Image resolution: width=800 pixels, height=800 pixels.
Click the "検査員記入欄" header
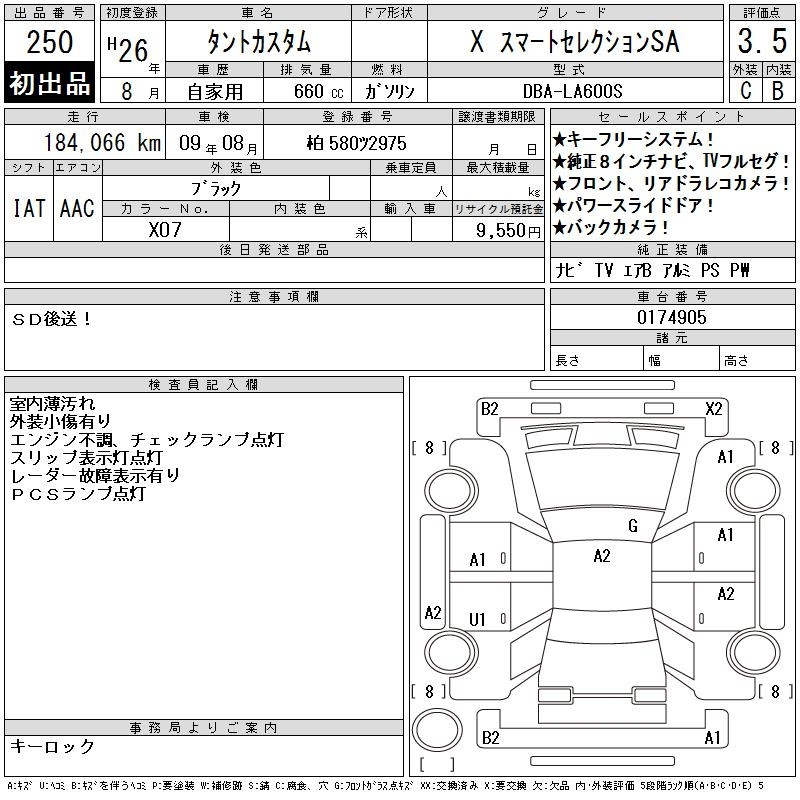(203, 384)
